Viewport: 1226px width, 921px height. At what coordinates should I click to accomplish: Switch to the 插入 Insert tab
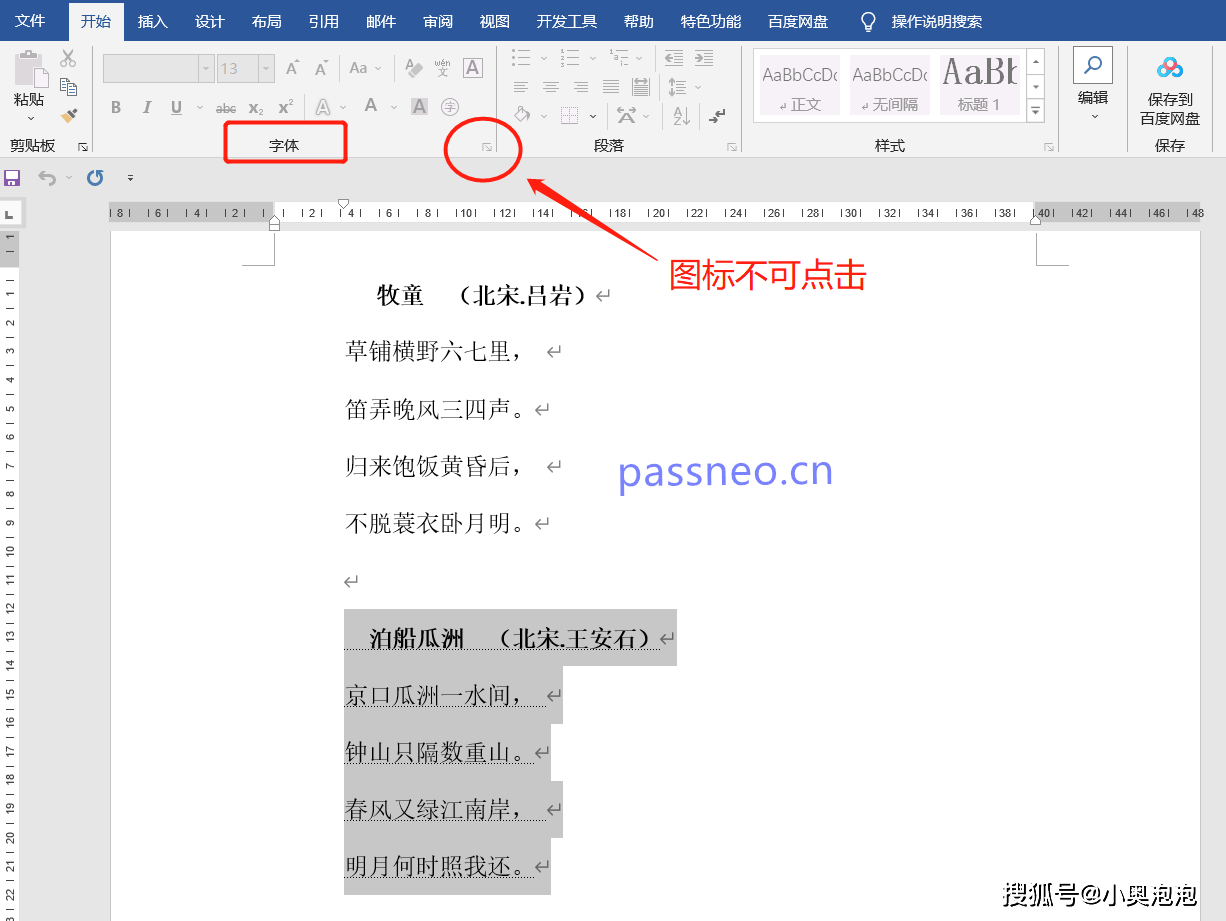153,22
